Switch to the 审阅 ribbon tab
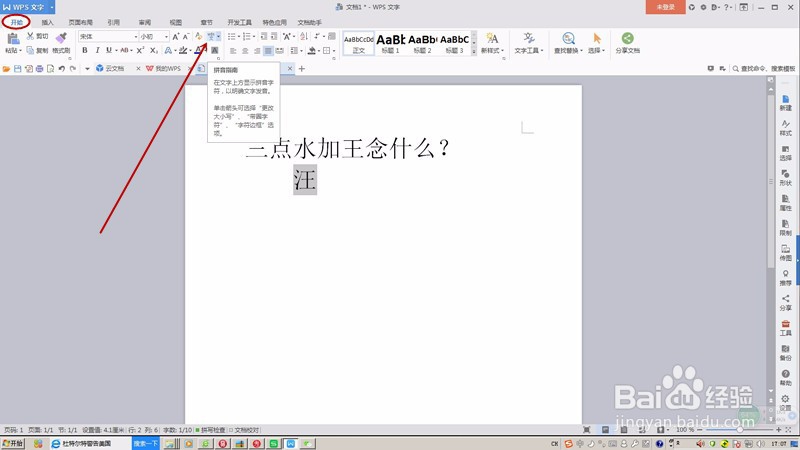 [x=145, y=22]
